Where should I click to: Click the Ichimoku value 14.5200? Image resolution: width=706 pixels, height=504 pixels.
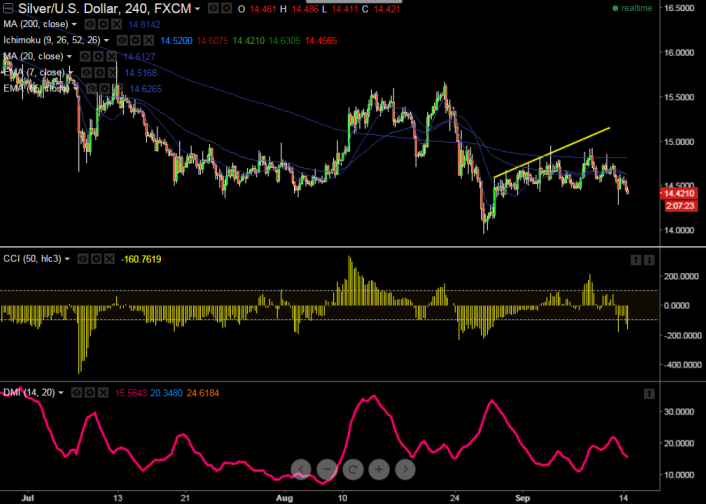(176, 41)
